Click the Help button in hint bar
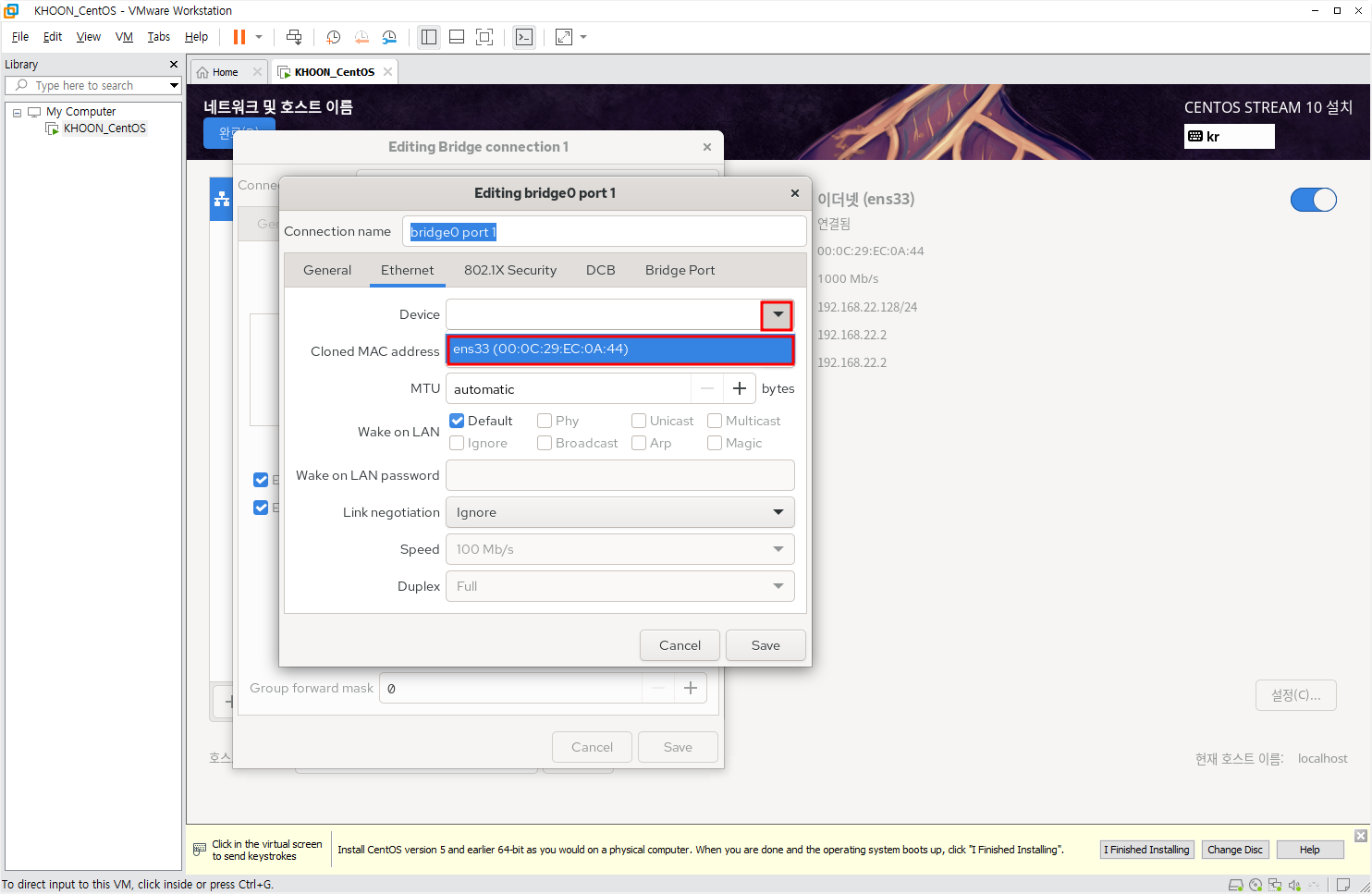 [1310, 850]
